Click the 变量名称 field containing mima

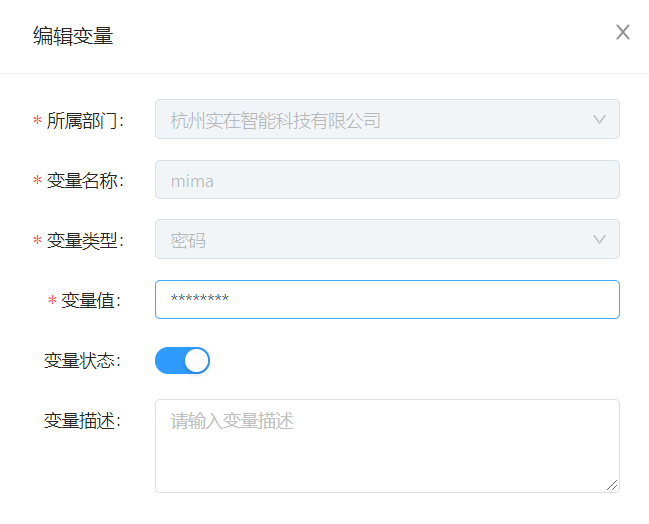click(x=387, y=180)
